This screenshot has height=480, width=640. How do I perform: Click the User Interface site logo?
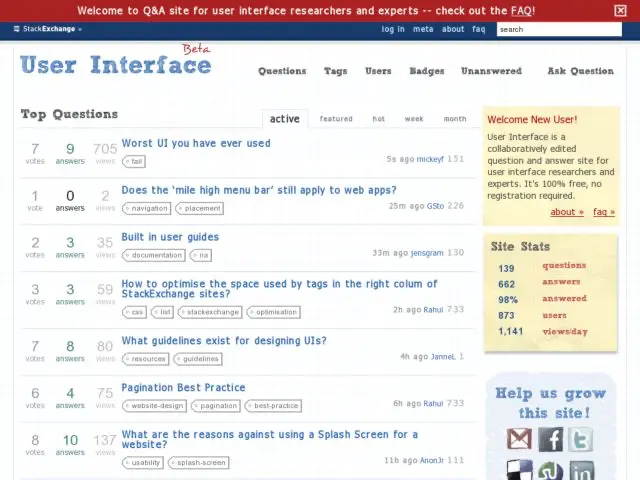pyautogui.click(x=116, y=64)
